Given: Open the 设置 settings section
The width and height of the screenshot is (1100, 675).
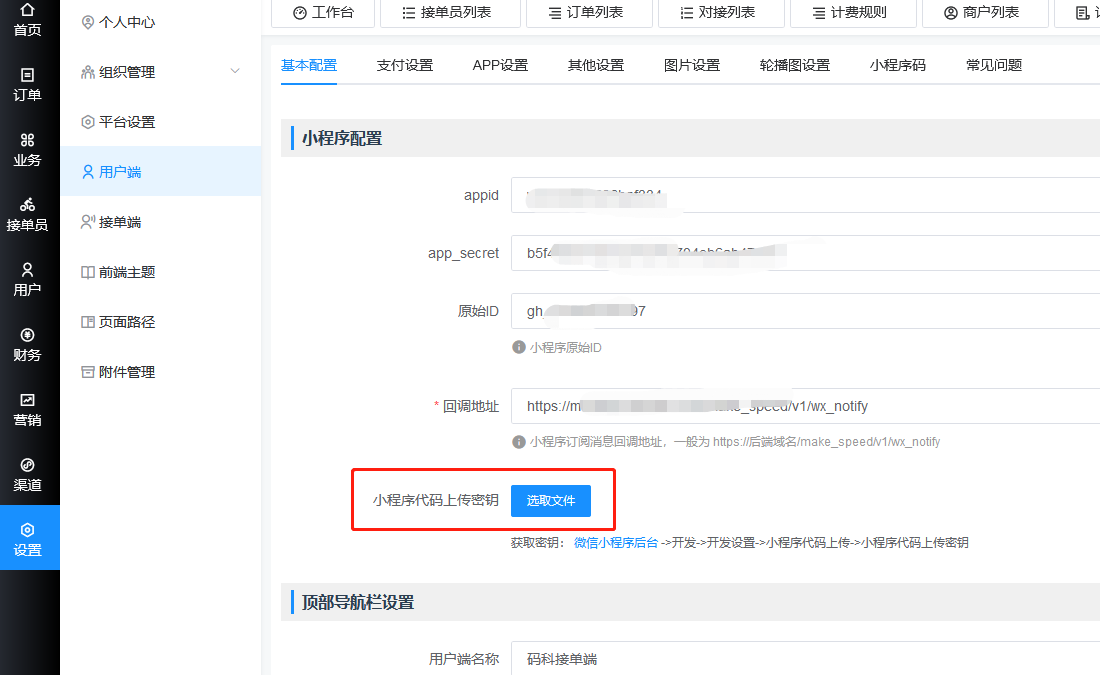Looking at the screenshot, I should (x=29, y=537).
